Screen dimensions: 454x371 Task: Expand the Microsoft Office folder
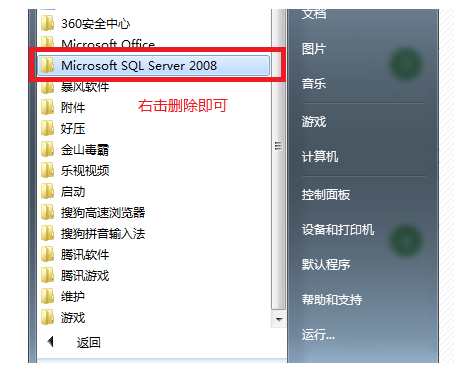pyautogui.click(x=108, y=43)
